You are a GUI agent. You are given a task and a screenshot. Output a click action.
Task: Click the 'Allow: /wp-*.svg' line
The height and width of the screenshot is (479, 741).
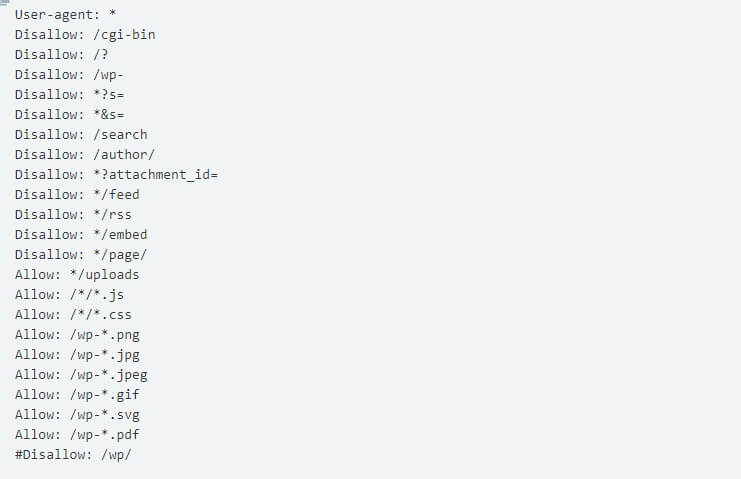pos(77,414)
